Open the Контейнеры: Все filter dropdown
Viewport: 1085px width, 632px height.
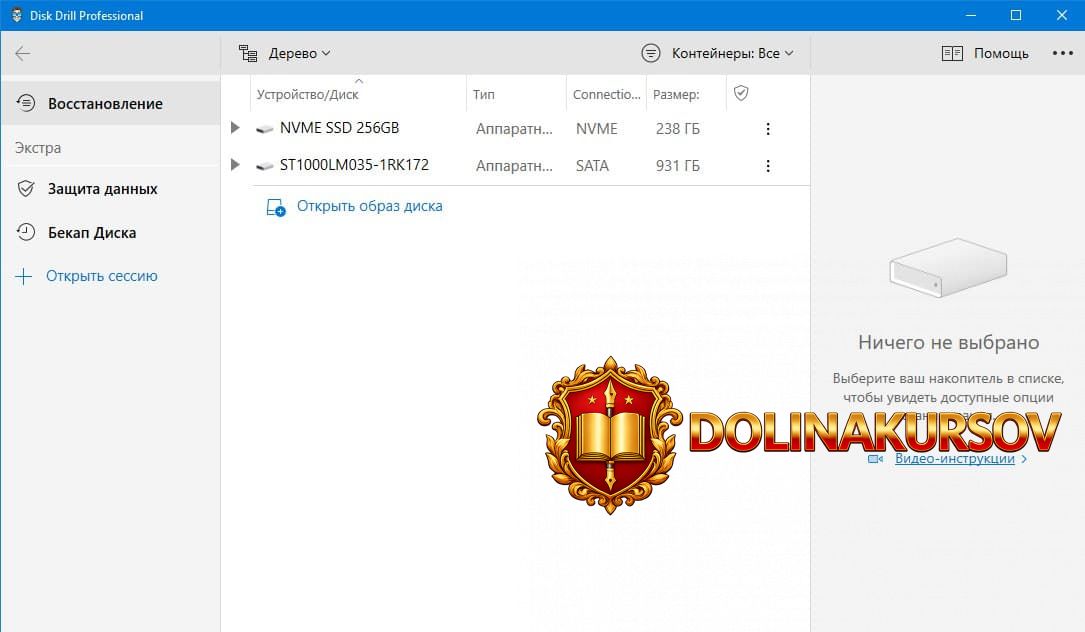(718, 54)
